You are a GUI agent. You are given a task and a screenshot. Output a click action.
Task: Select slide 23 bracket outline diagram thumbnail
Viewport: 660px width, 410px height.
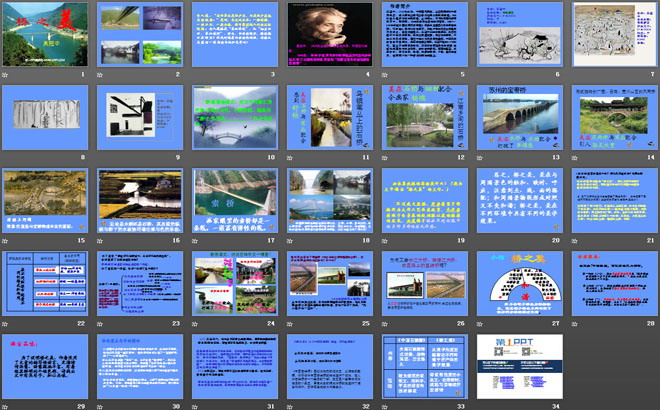coord(140,284)
